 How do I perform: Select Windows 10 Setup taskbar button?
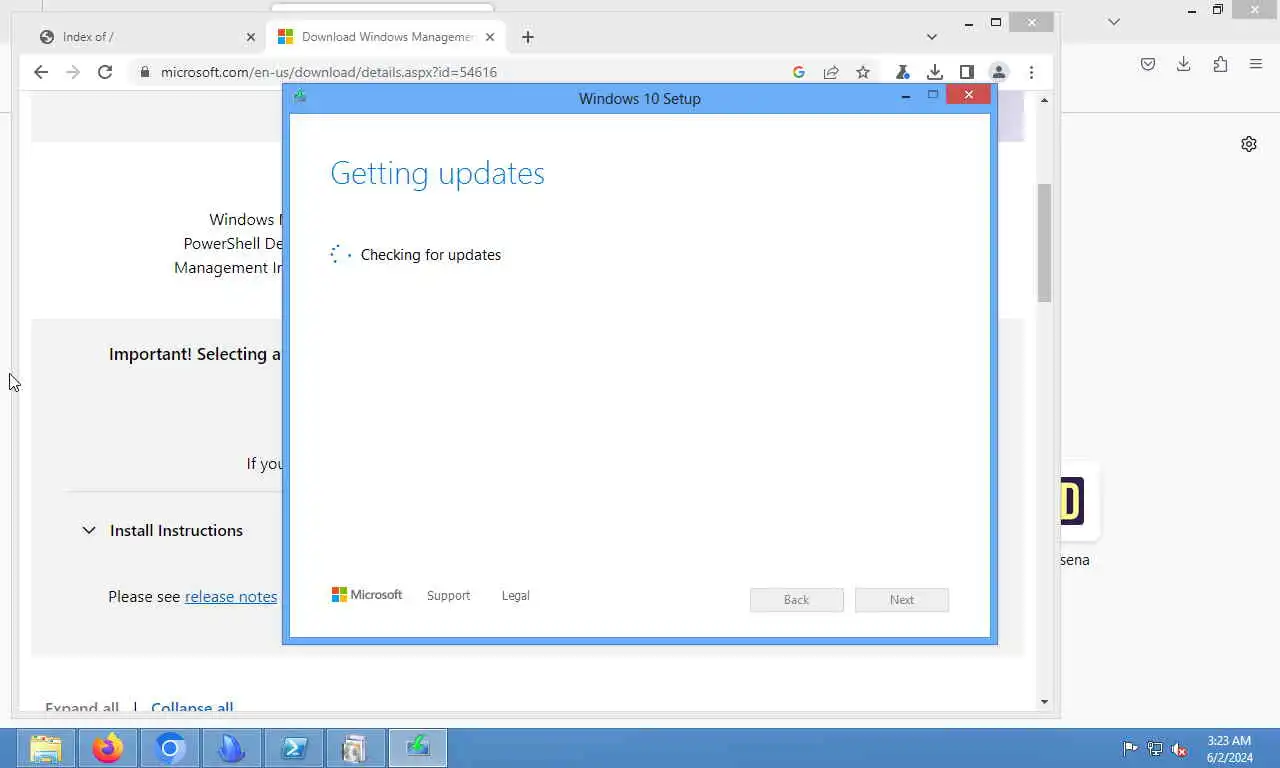[x=418, y=748]
